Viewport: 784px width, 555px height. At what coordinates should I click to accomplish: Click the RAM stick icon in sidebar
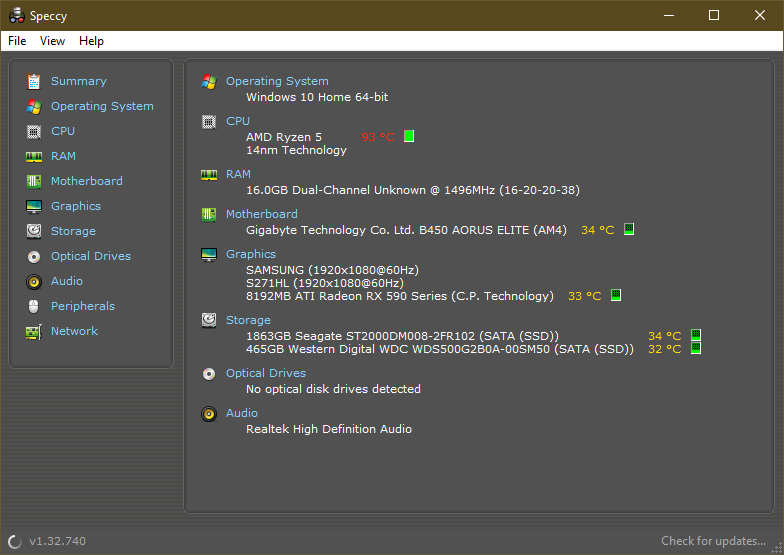(x=34, y=157)
